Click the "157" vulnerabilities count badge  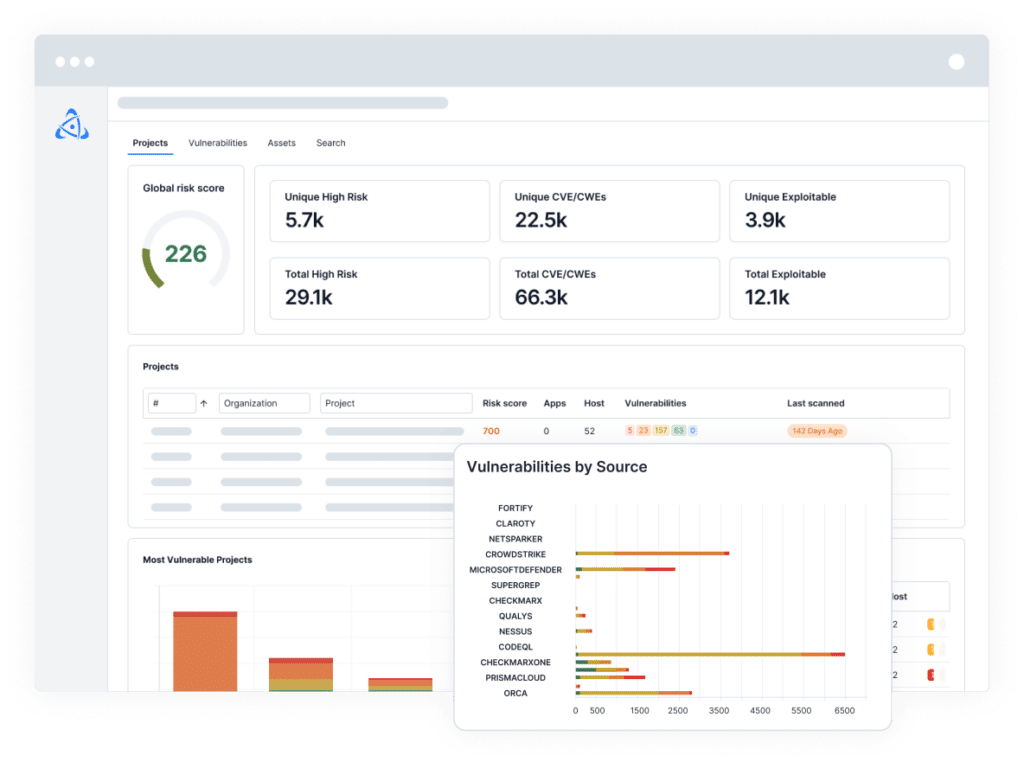click(x=660, y=430)
